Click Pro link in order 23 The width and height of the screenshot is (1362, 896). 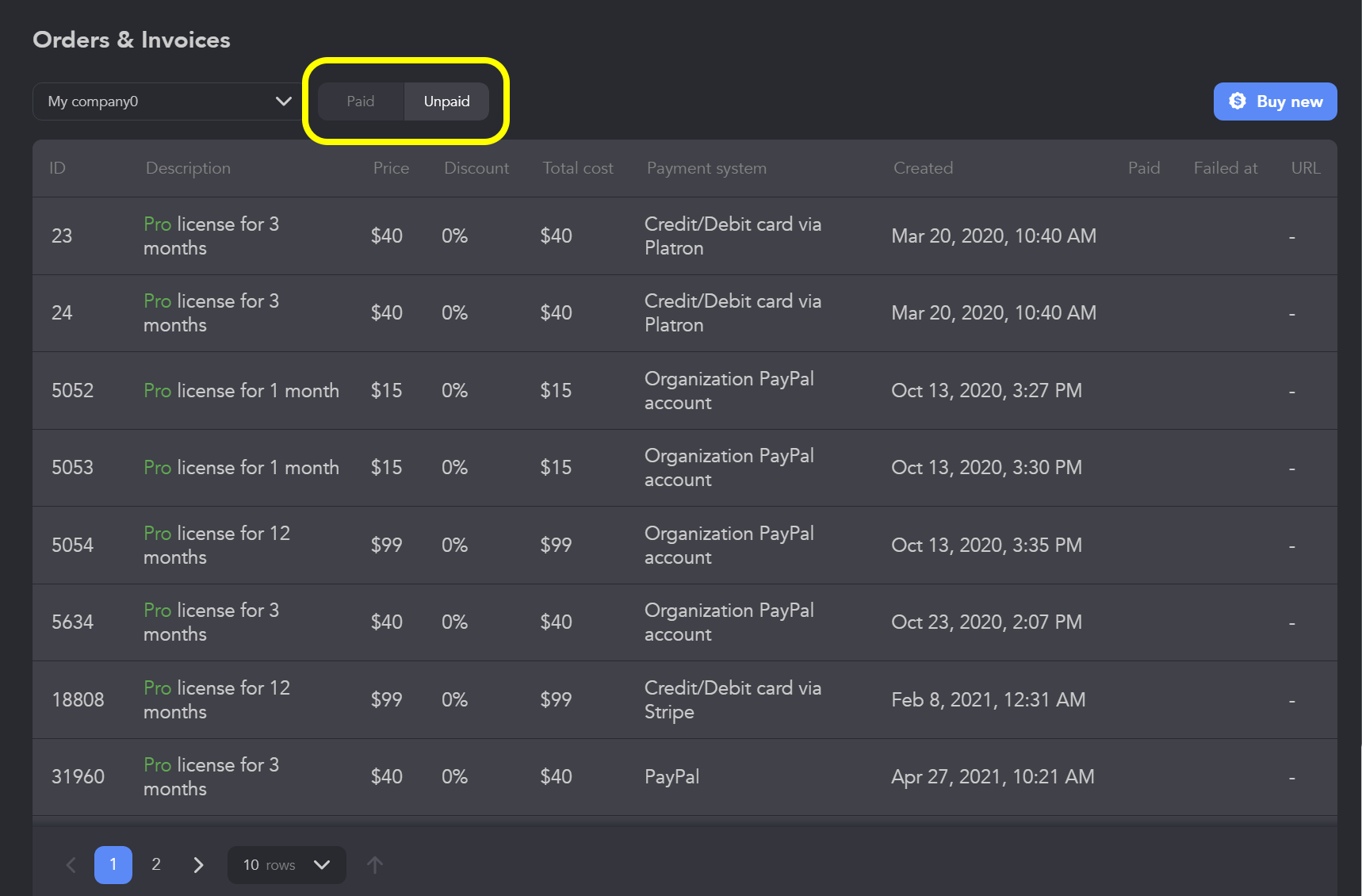point(157,224)
